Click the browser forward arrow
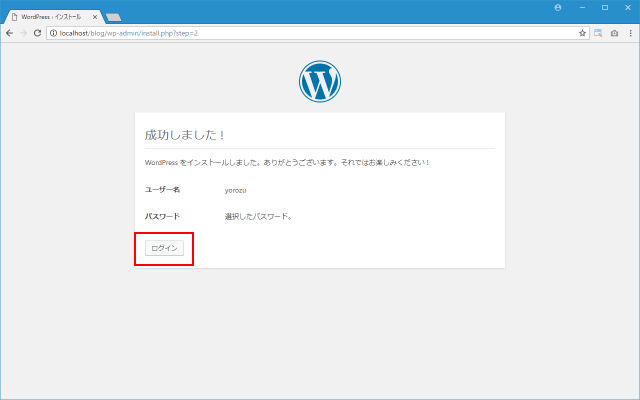640x400 pixels. [23, 33]
